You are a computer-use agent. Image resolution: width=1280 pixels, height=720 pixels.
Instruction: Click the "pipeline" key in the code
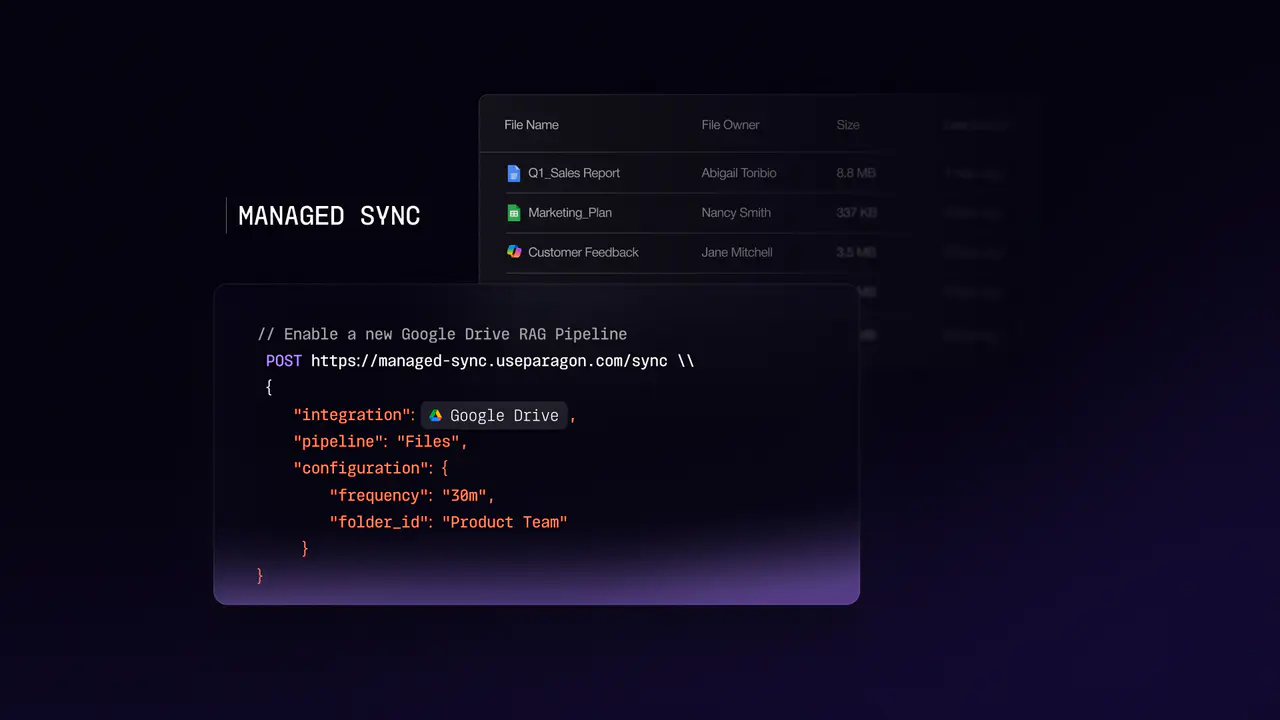click(340, 441)
